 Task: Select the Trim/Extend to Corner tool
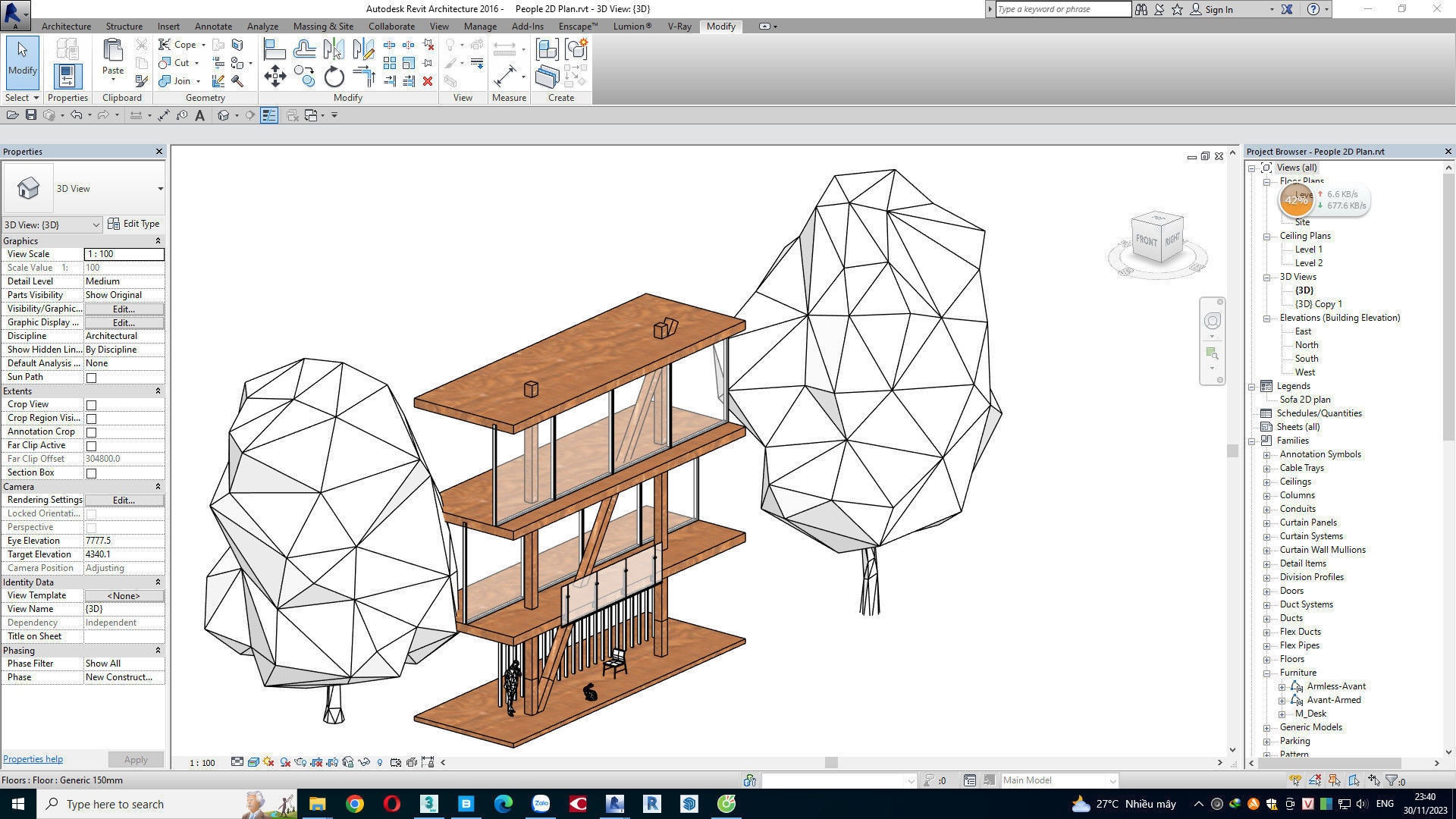pyautogui.click(x=363, y=76)
